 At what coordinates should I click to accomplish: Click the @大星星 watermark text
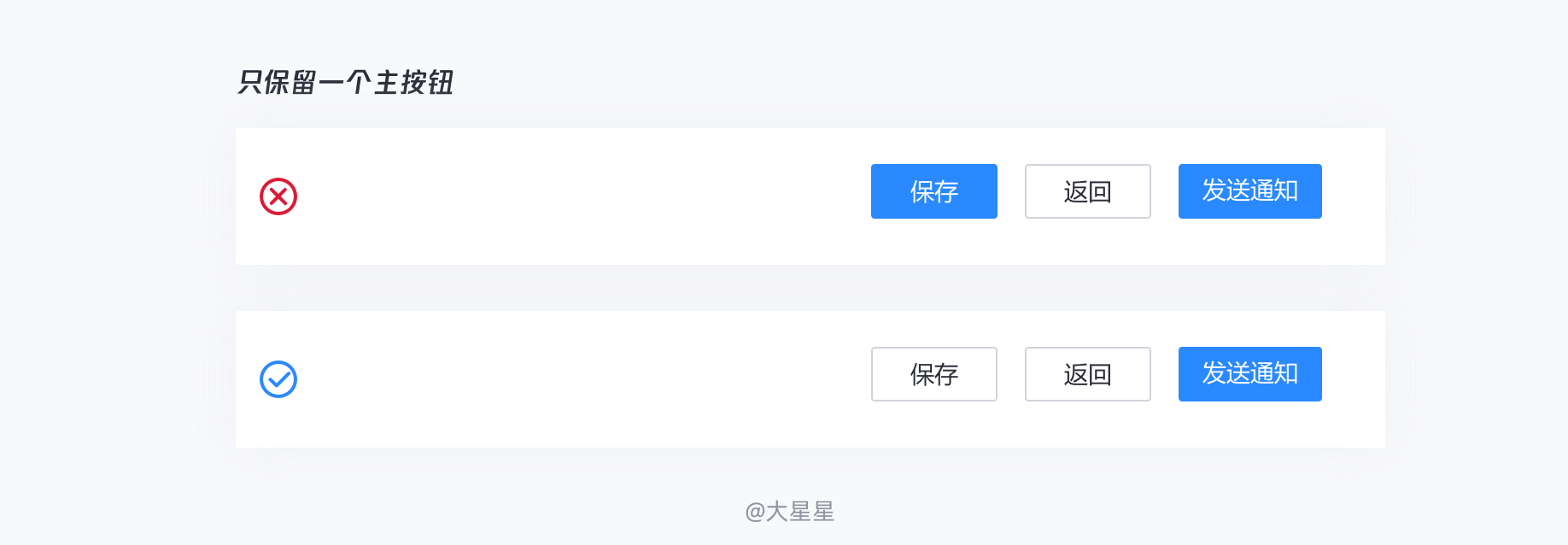click(x=789, y=512)
